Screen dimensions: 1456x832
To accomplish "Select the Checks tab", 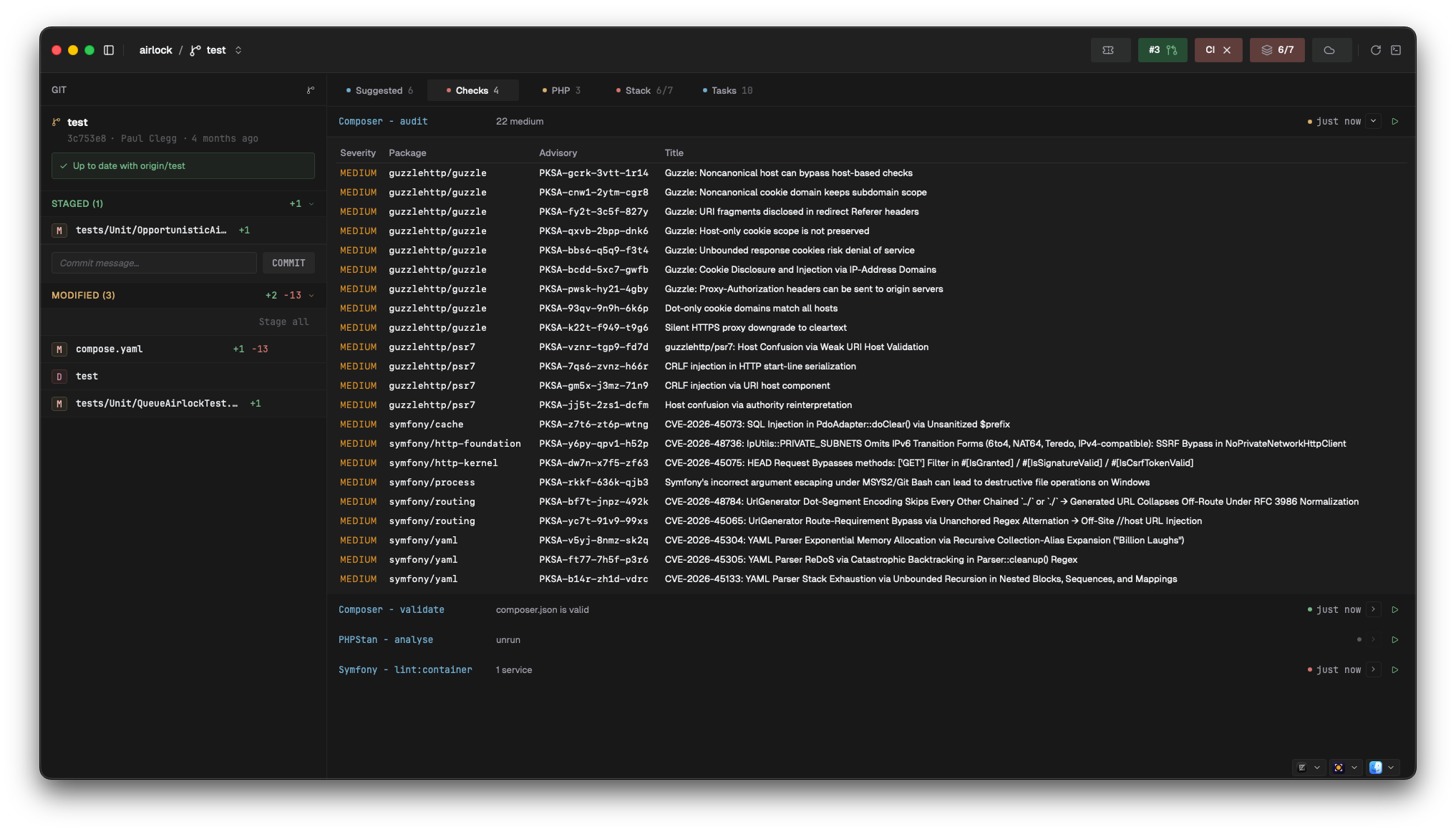I will coord(473,91).
